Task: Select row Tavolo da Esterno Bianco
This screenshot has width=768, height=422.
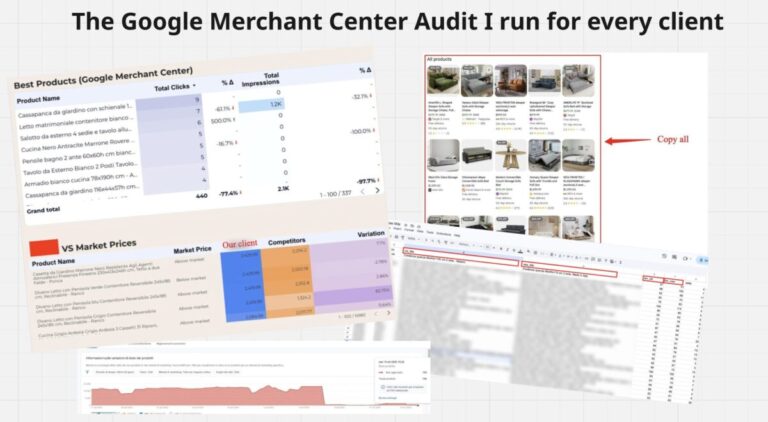Action: (81, 168)
